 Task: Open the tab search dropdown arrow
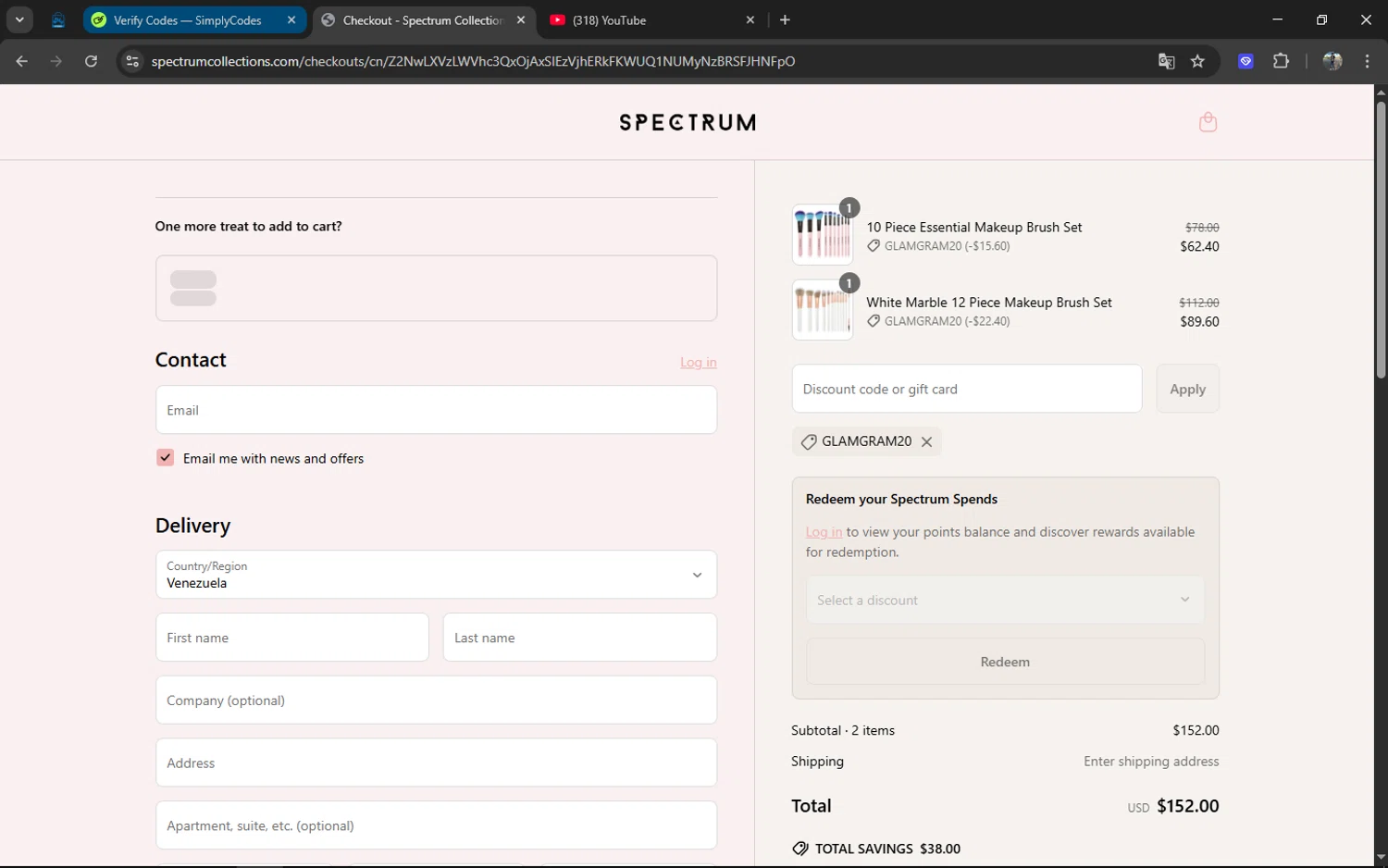19,19
